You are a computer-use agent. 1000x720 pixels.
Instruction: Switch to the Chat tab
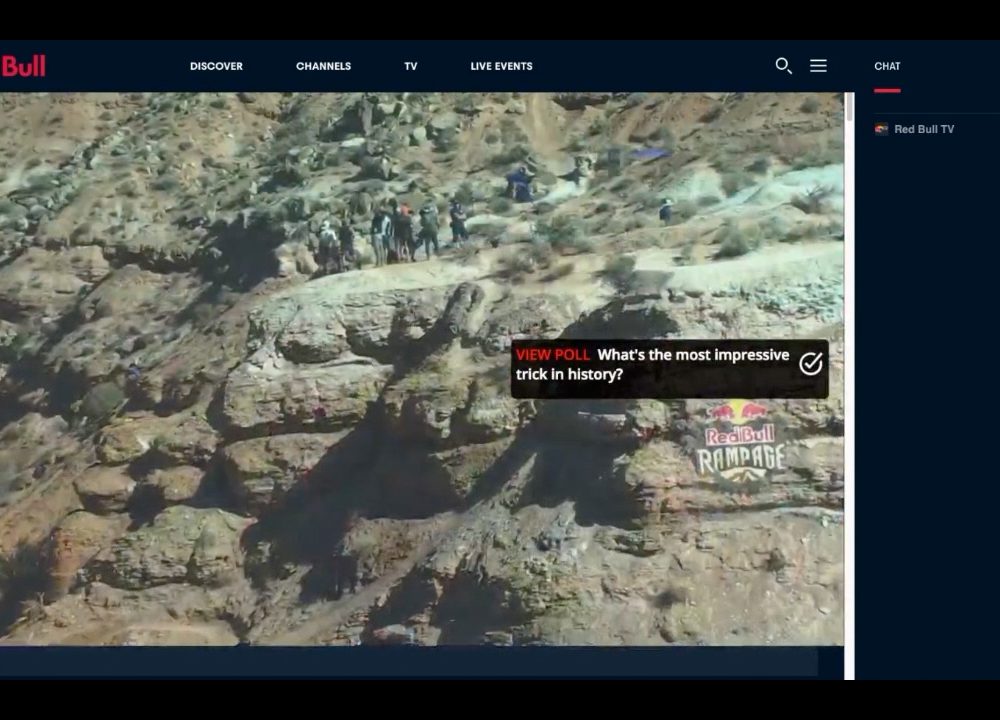pos(887,66)
